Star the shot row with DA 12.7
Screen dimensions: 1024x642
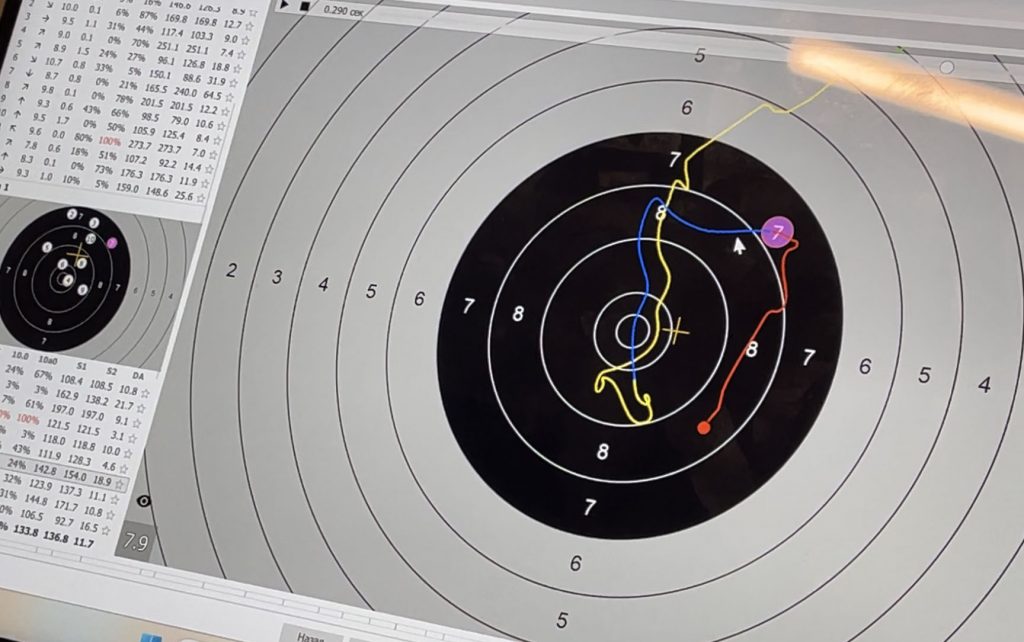[250, 24]
